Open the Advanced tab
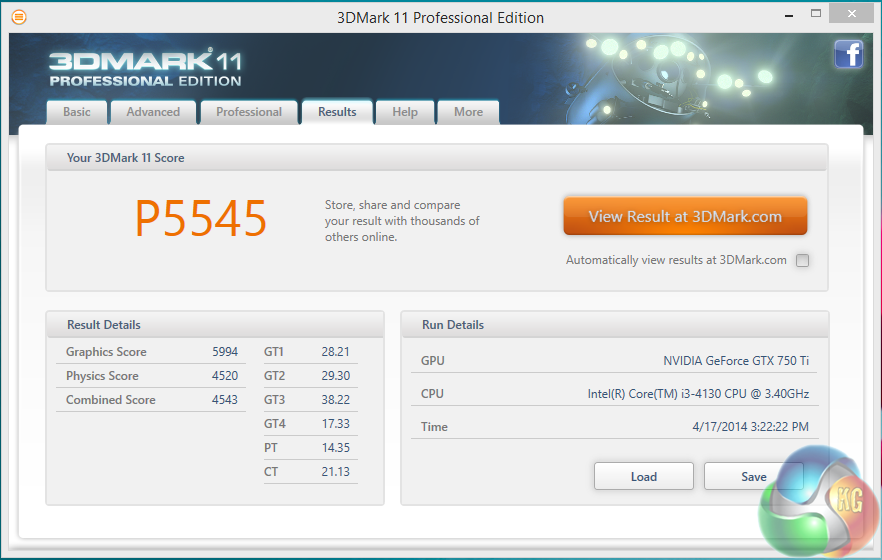The width and height of the screenshot is (882, 560). coord(153,112)
